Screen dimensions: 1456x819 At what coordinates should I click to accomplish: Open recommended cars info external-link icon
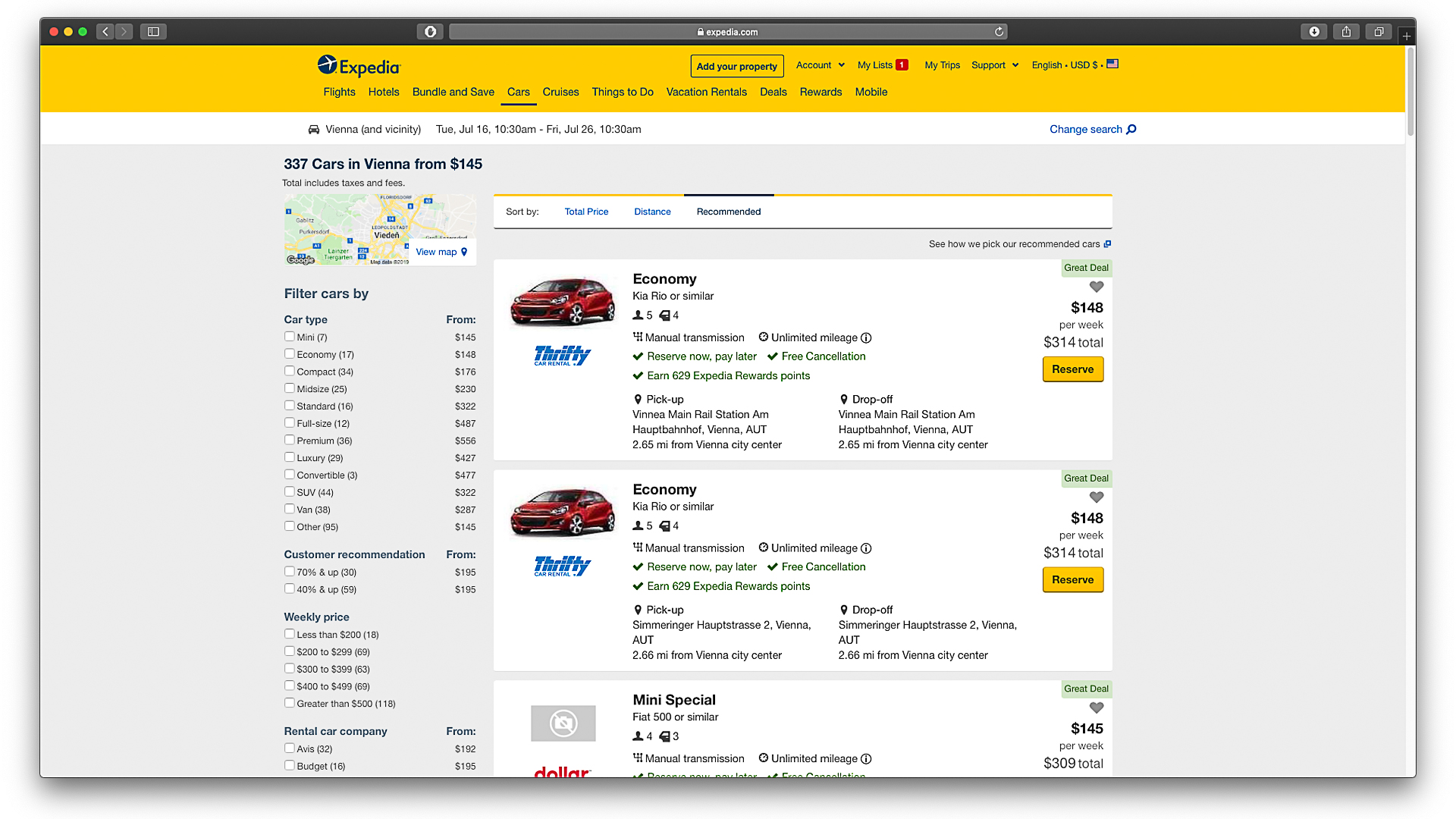pos(1107,244)
